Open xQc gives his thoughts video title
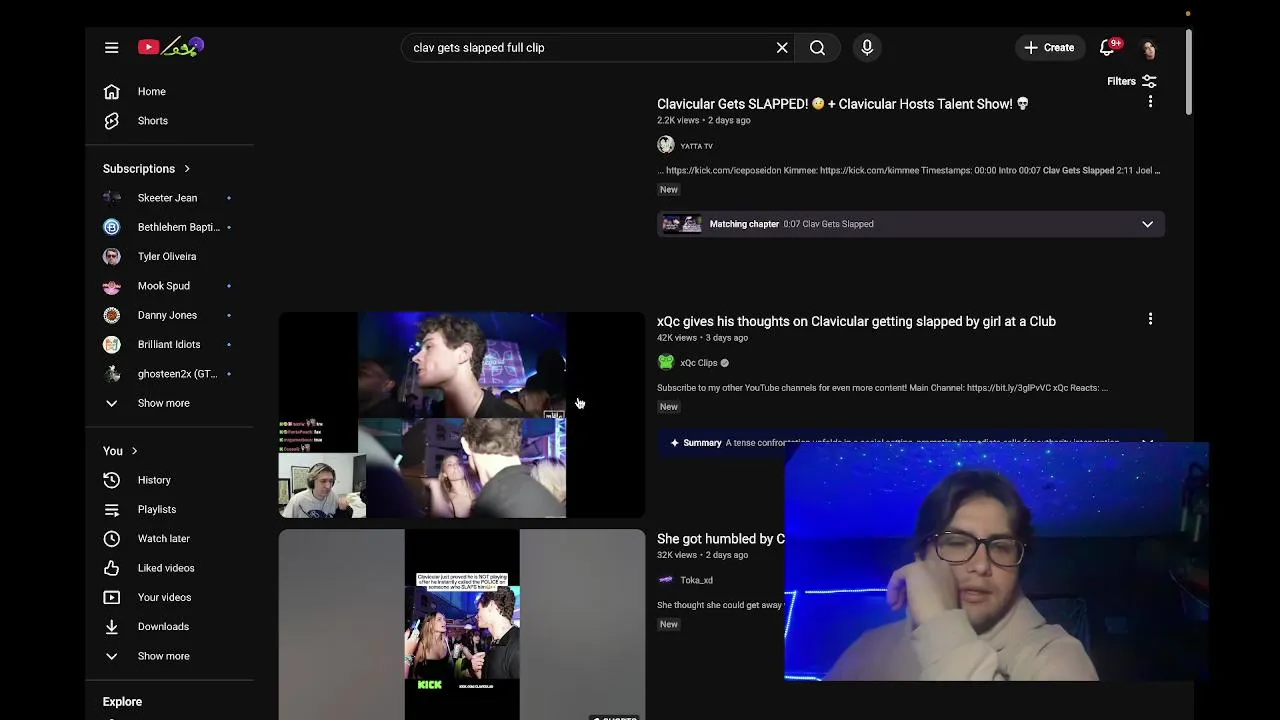1280x720 pixels. pos(856,321)
